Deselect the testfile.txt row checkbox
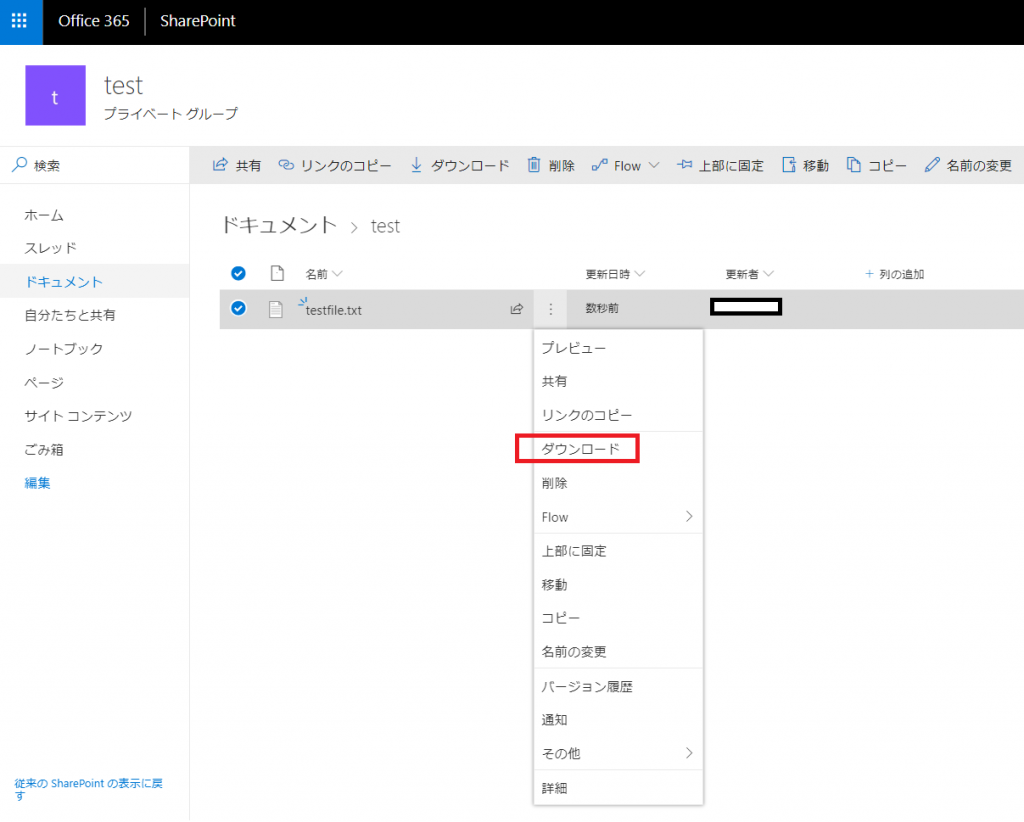Image resolution: width=1024 pixels, height=822 pixels. 238,308
